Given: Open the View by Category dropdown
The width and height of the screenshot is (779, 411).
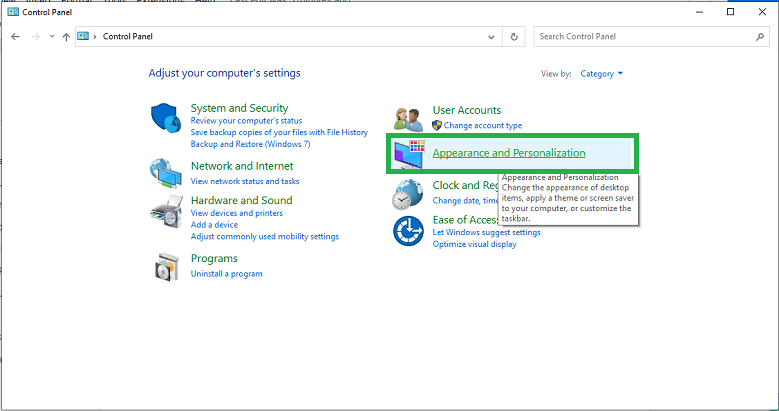Looking at the screenshot, I should click(602, 74).
